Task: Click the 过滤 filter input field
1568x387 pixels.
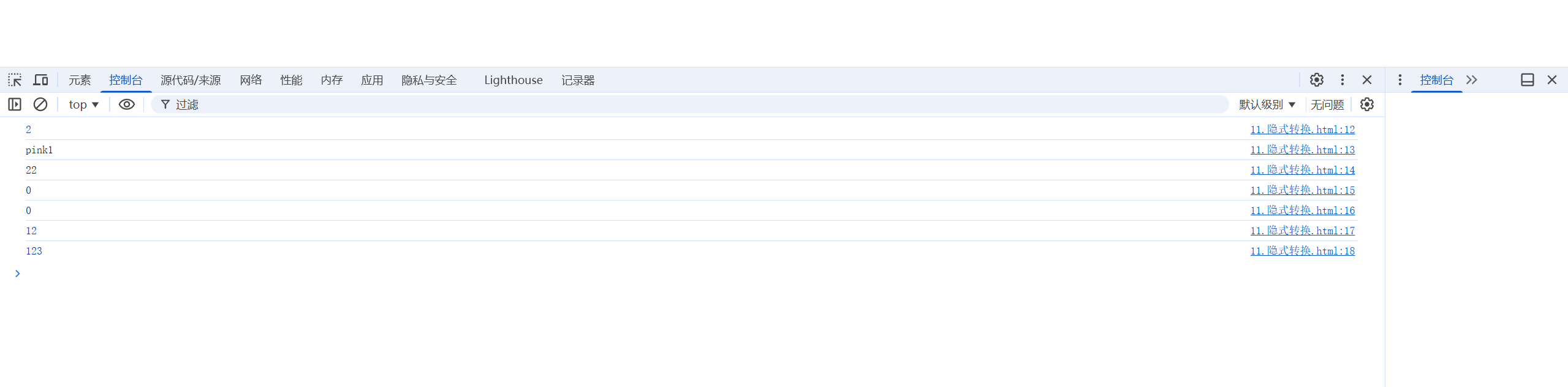Action: [690, 104]
